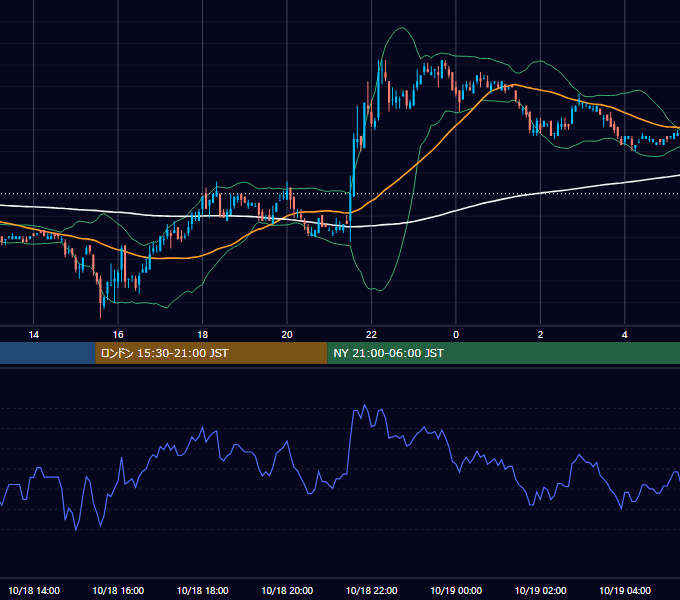Screen dimensions: 680x600
Task: Click the 10/18 22:00 time label
Action: point(371,590)
